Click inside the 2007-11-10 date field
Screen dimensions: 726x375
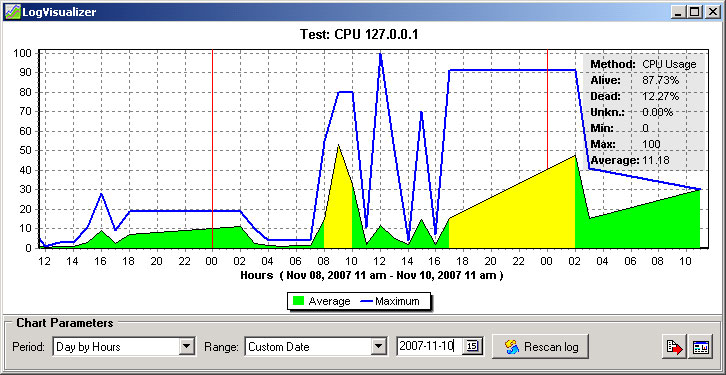pyautogui.click(x=430, y=346)
